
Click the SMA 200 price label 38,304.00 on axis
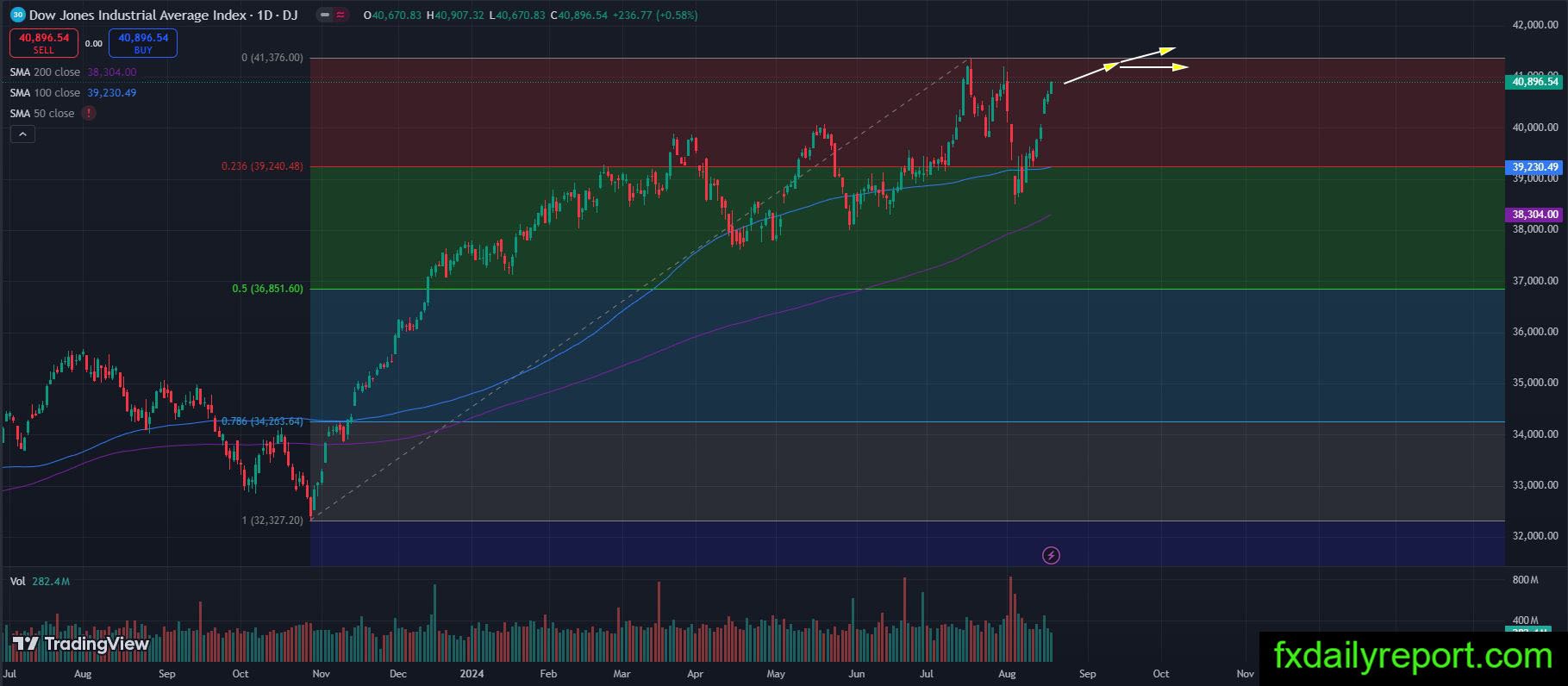1533,214
